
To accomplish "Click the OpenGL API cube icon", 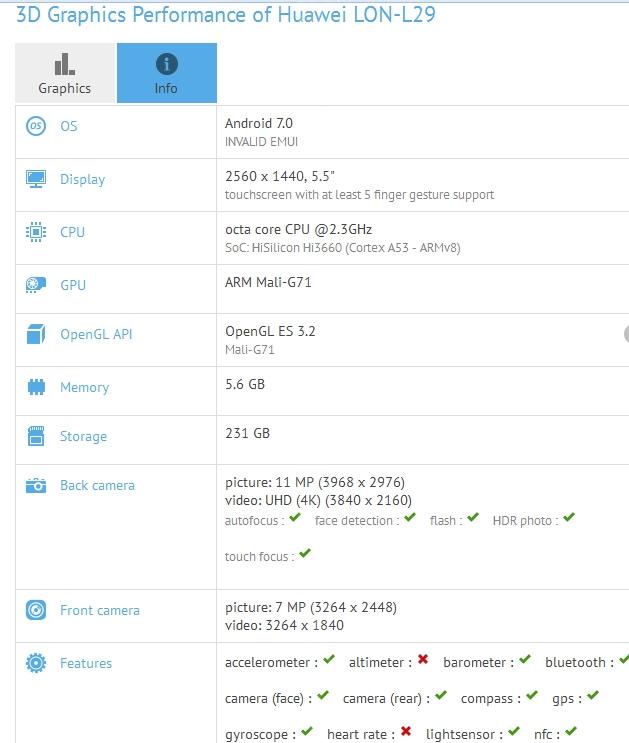I will 36,334.
